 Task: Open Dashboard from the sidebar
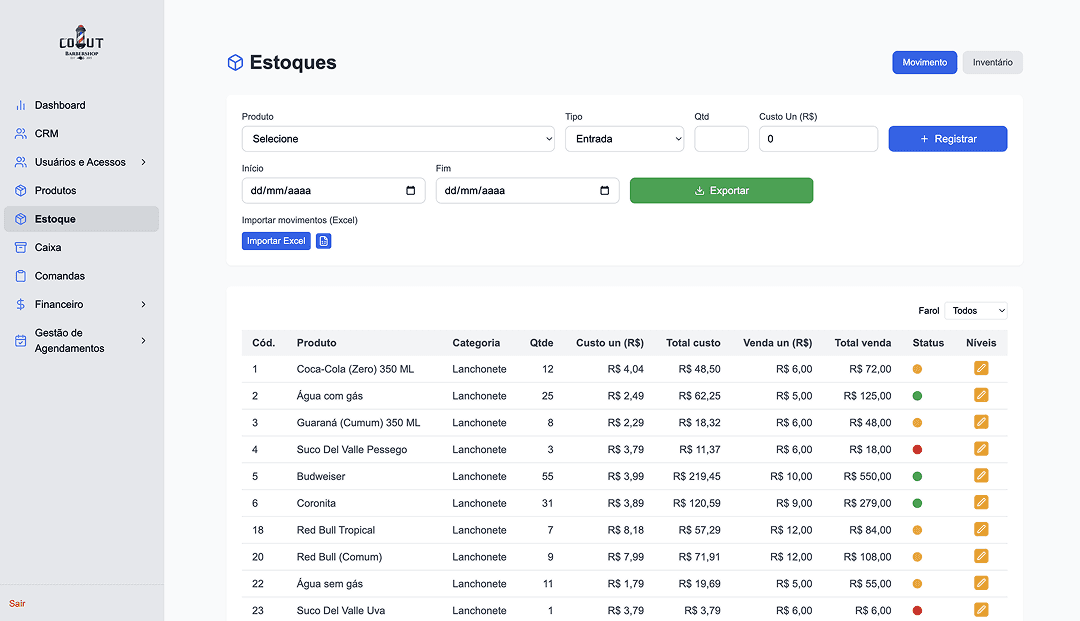pos(81,105)
